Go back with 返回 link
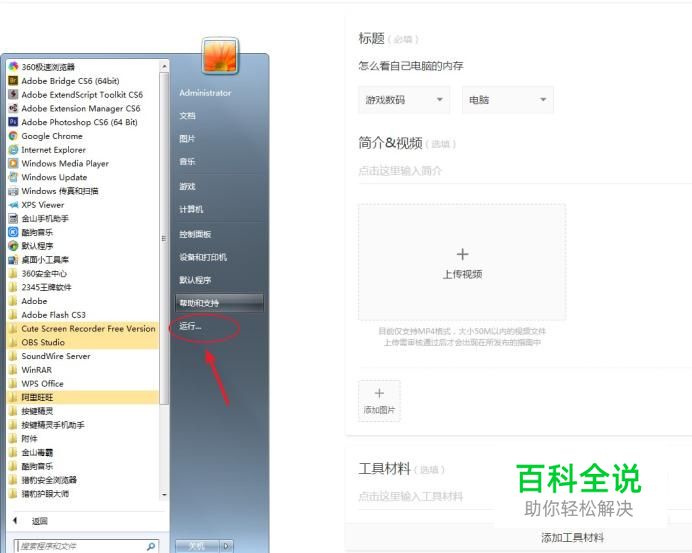 point(39,521)
